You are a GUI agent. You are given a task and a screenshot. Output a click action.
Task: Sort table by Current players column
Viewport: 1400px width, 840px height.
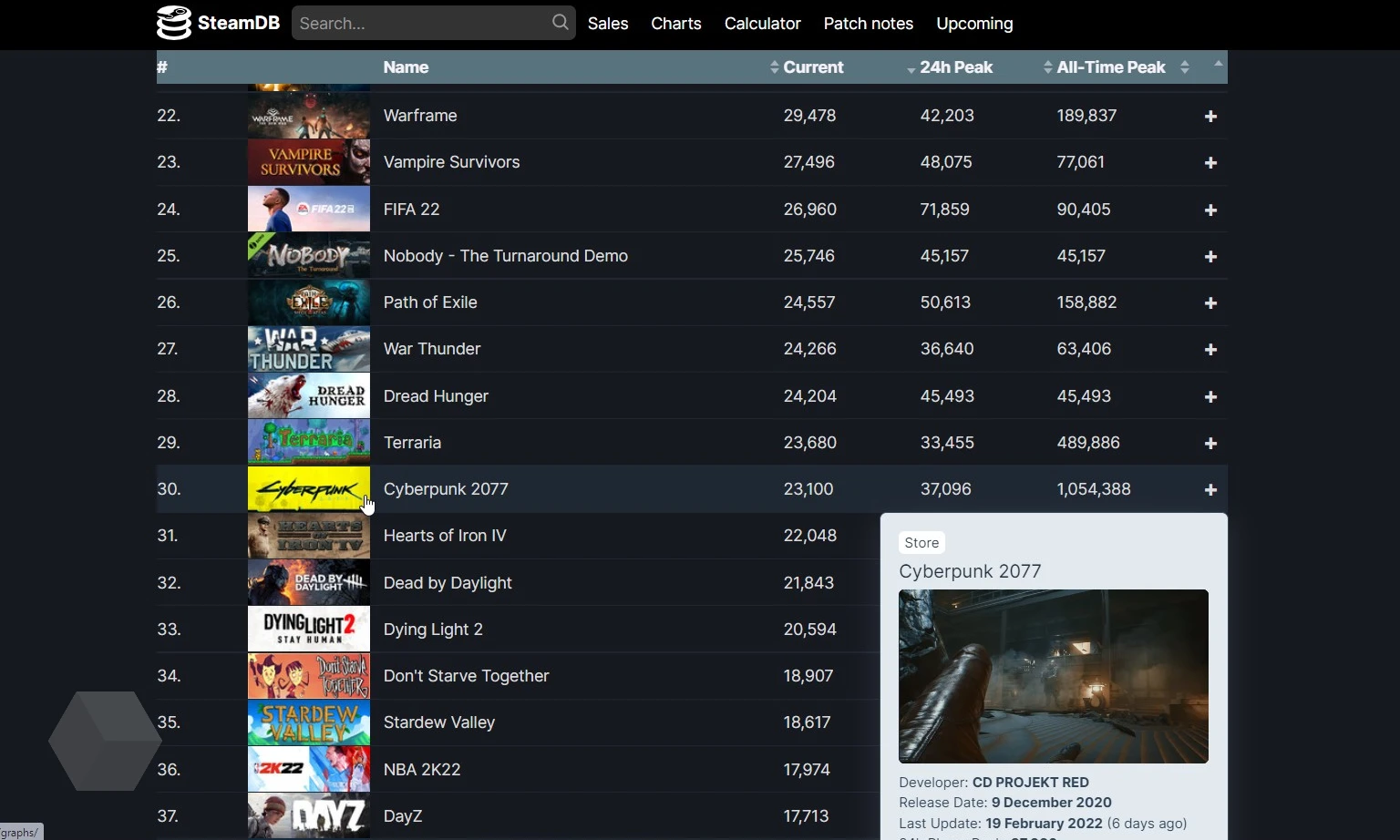tap(813, 67)
